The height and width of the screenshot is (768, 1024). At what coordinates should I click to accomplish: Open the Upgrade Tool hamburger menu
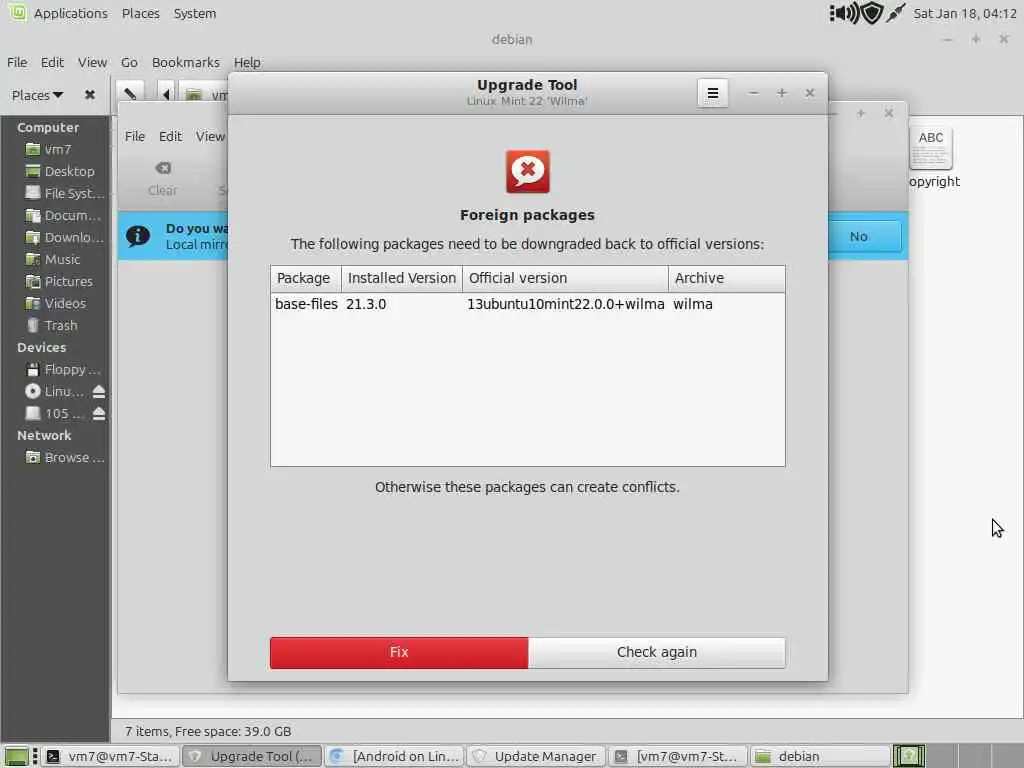[x=712, y=93]
